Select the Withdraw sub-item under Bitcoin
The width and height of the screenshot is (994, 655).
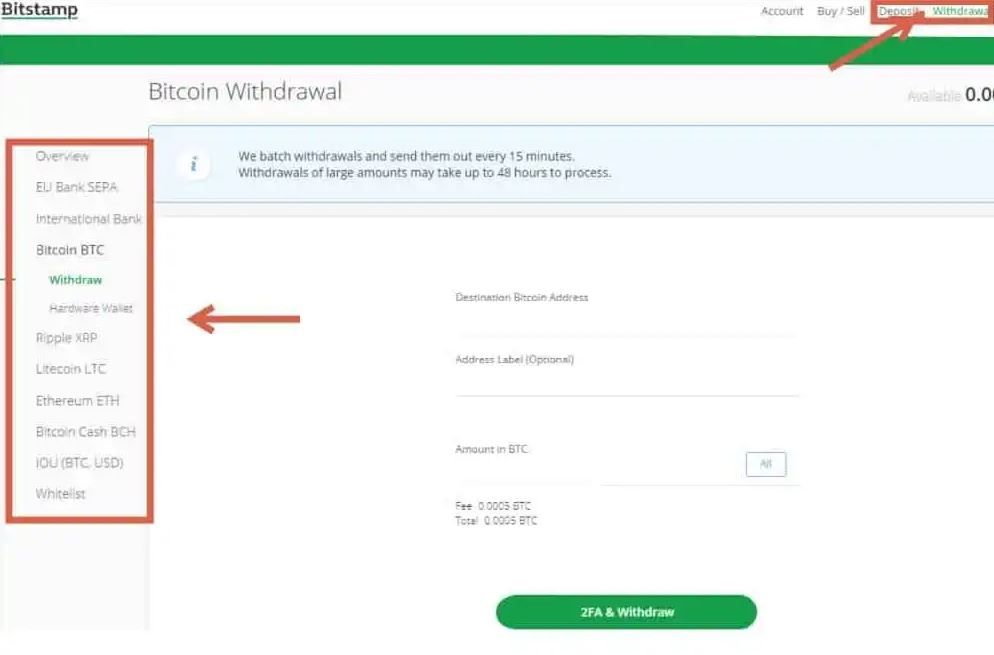75,280
